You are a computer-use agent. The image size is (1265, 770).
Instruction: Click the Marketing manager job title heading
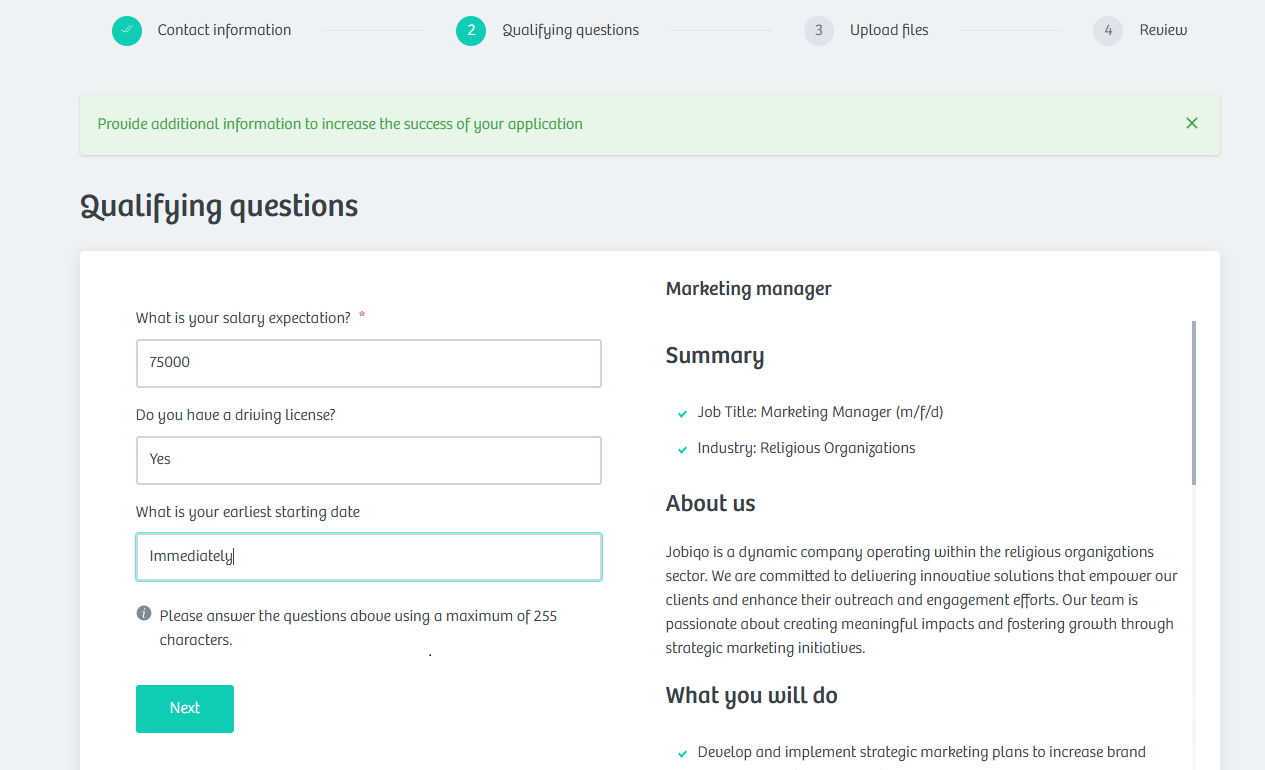point(749,289)
